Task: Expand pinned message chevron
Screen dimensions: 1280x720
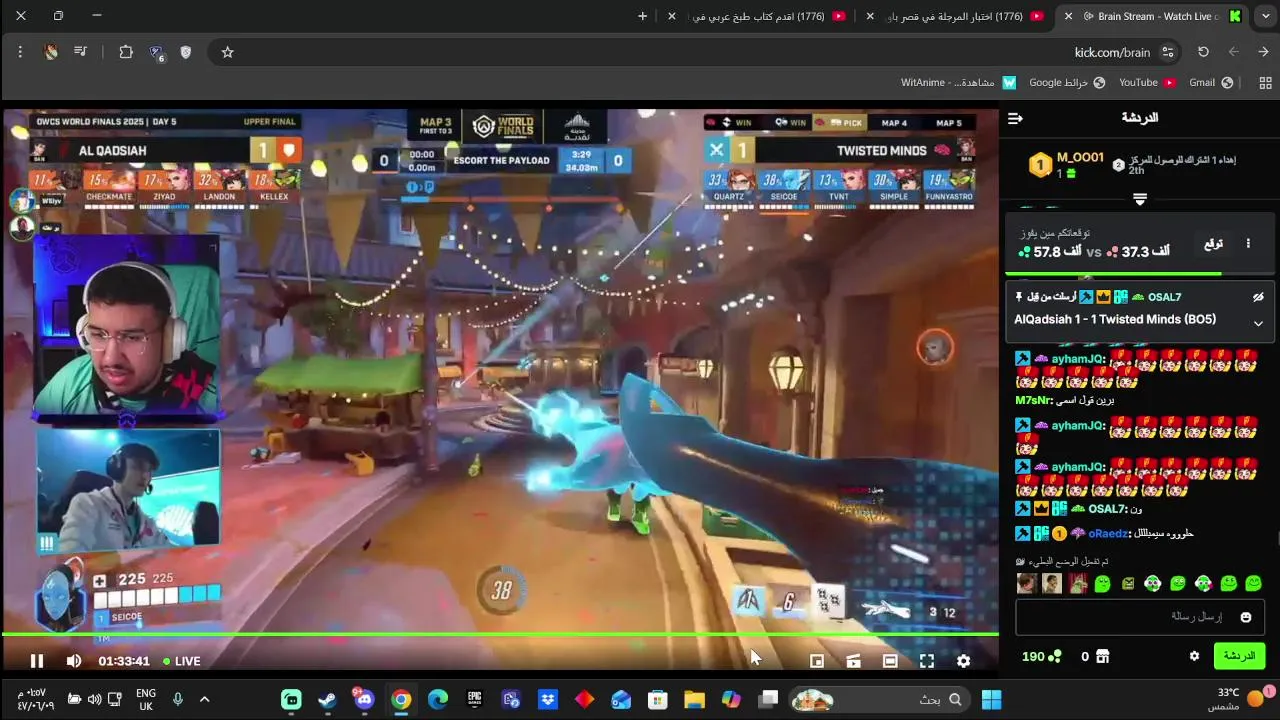Action: click(1258, 323)
